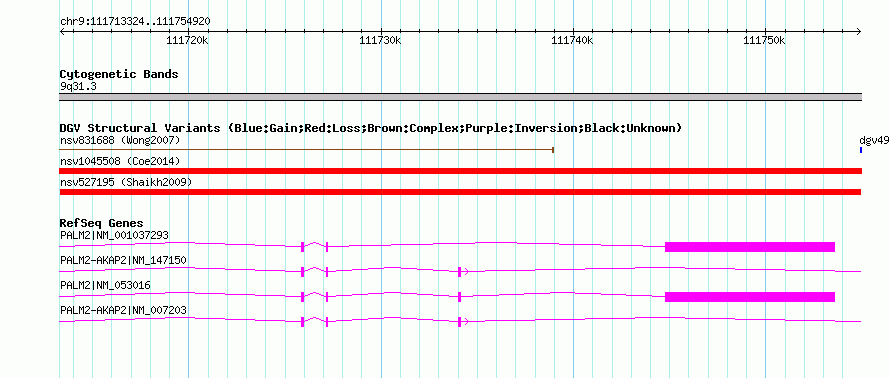Click the 111750k ruler tick label
Image resolution: width=890 pixels, height=378 pixels.
[765, 40]
